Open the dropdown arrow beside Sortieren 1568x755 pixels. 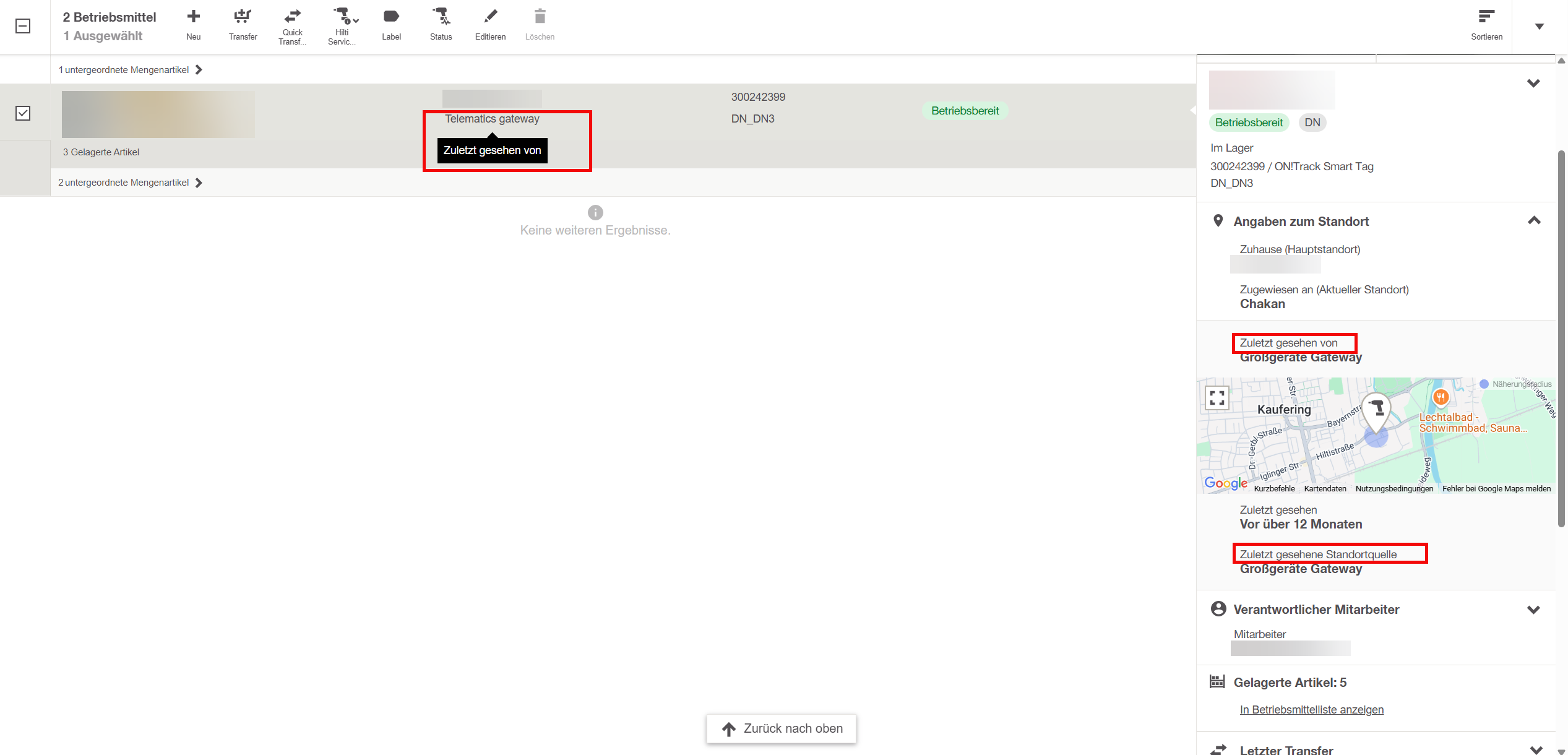tap(1540, 26)
